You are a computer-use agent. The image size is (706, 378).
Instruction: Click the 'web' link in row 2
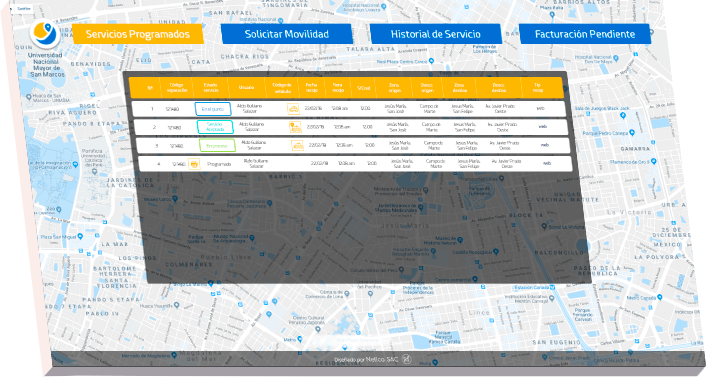click(x=543, y=127)
